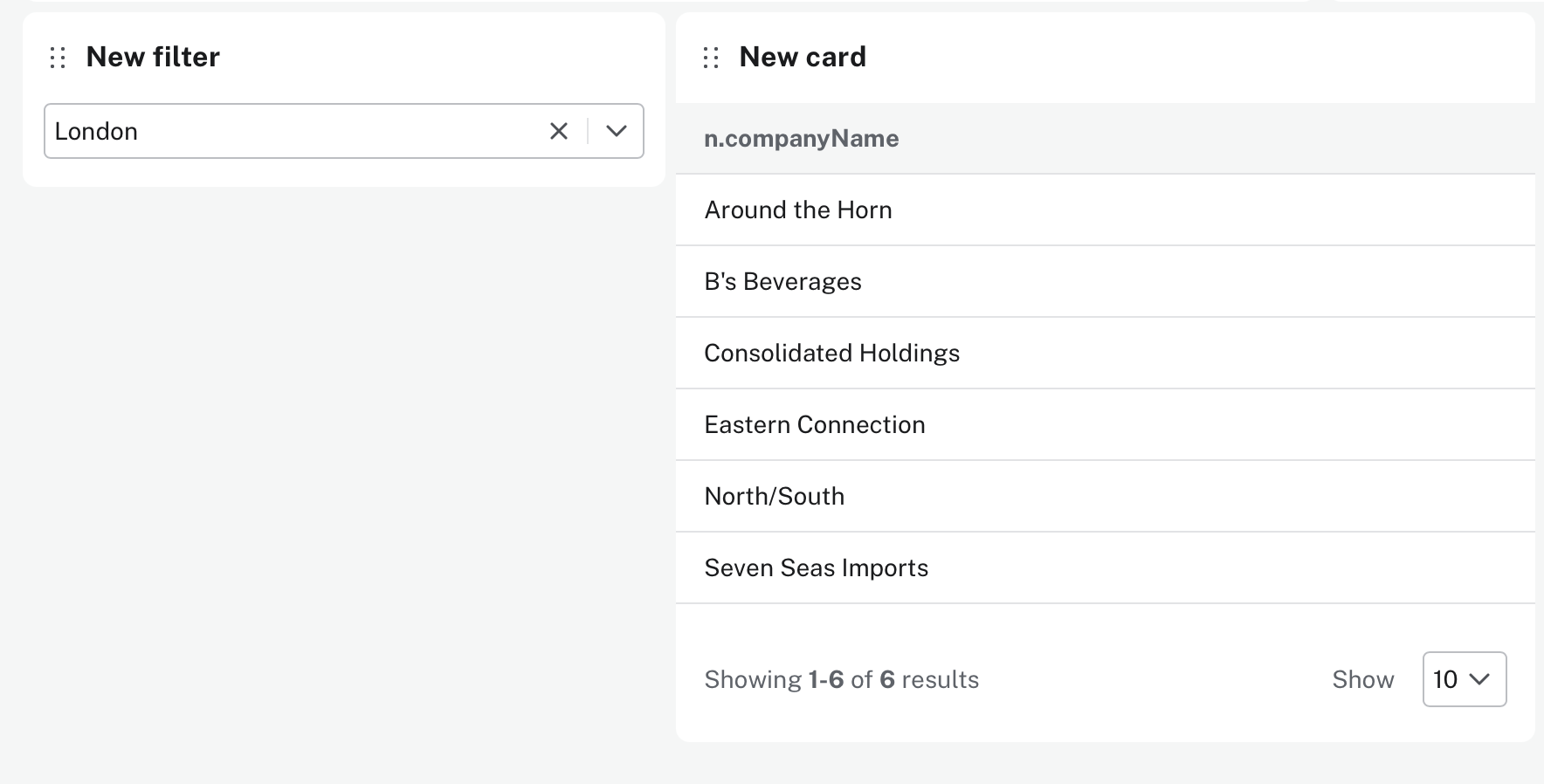Click blank footer space below Seven Seas Imports
The image size is (1544, 784).
tap(1105, 627)
